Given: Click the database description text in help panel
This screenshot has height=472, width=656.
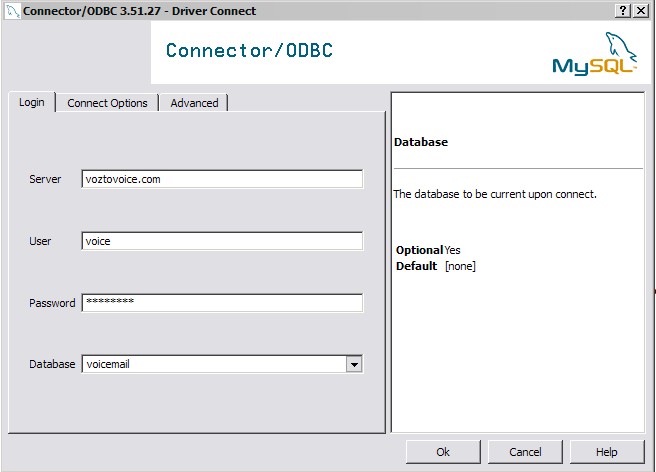Looking at the screenshot, I should click(495, 194).
